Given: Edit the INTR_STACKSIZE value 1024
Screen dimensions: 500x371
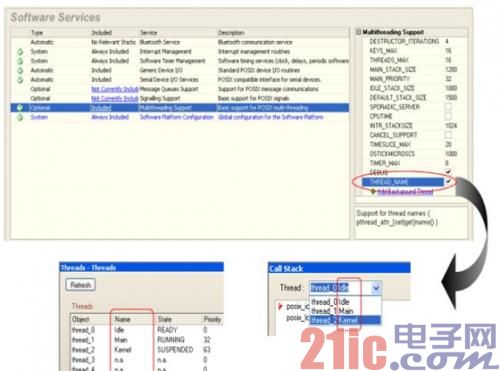Looking at the screenshot, I should point(451,125).
